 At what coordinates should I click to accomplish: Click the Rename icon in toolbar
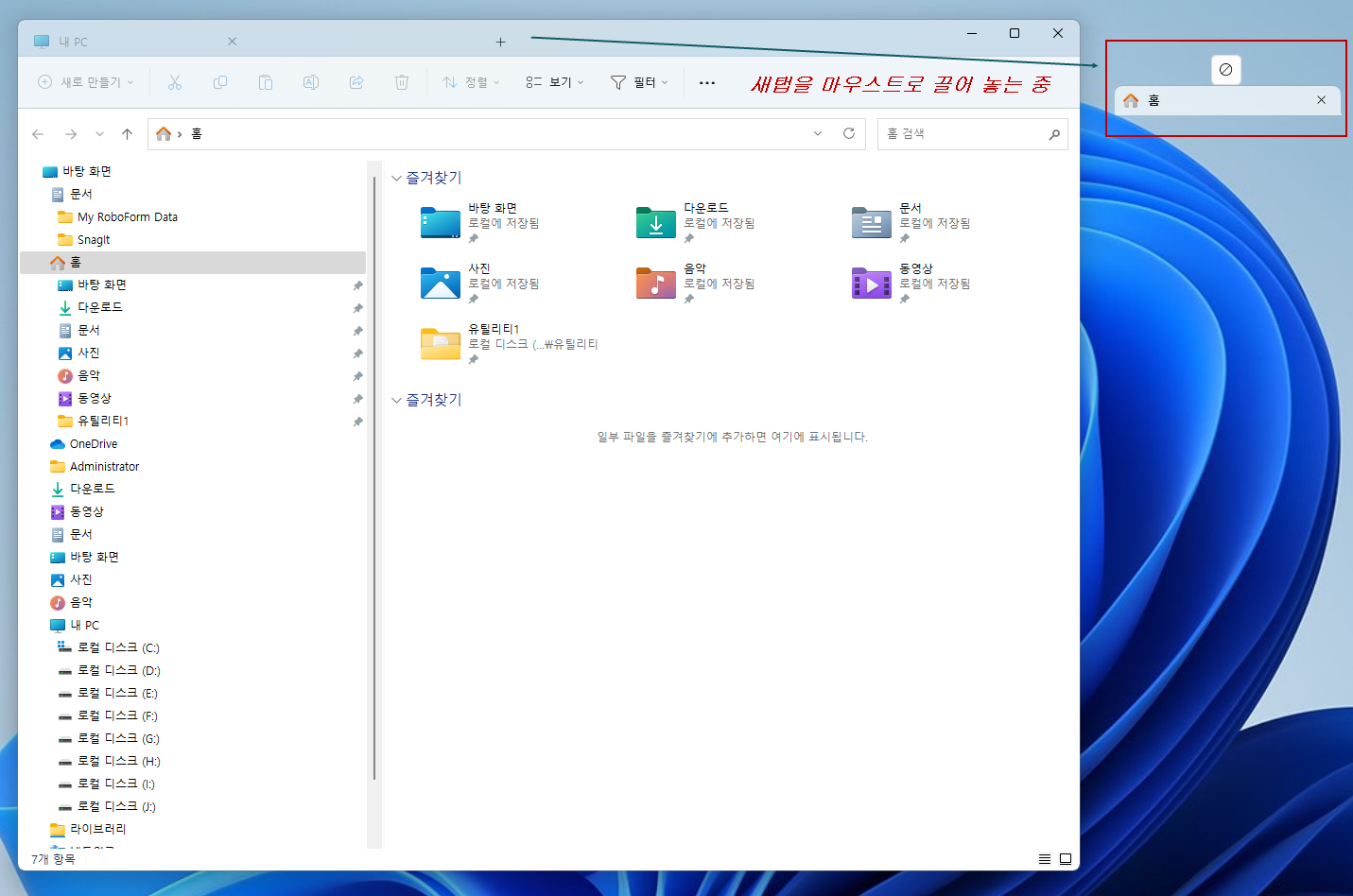pos(311,82)
